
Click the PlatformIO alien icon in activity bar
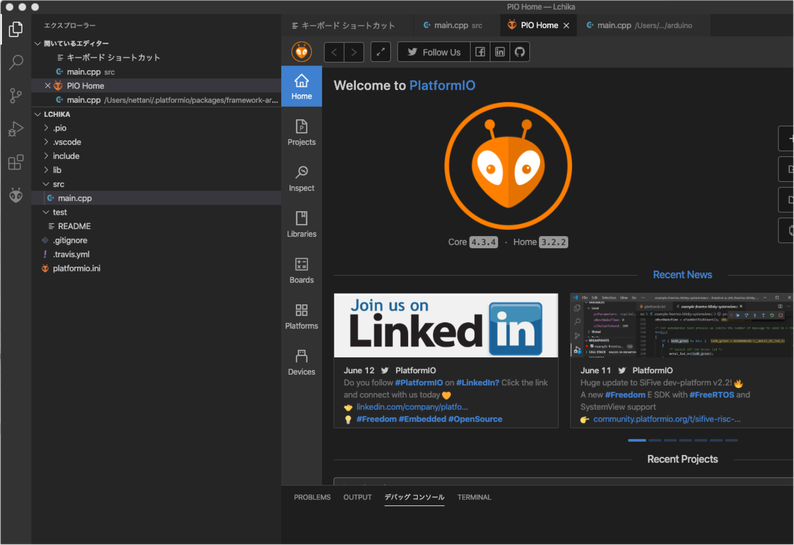[x=16, y=195]
